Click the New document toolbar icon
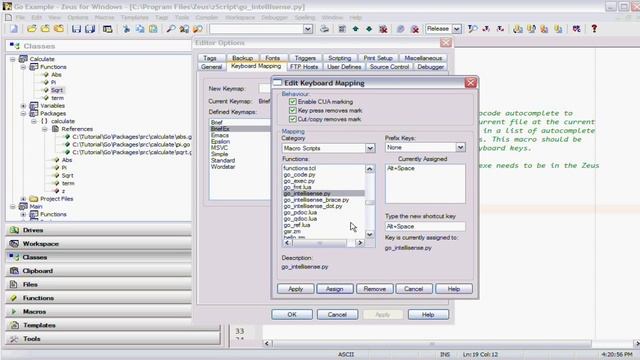 coord(14,29)
